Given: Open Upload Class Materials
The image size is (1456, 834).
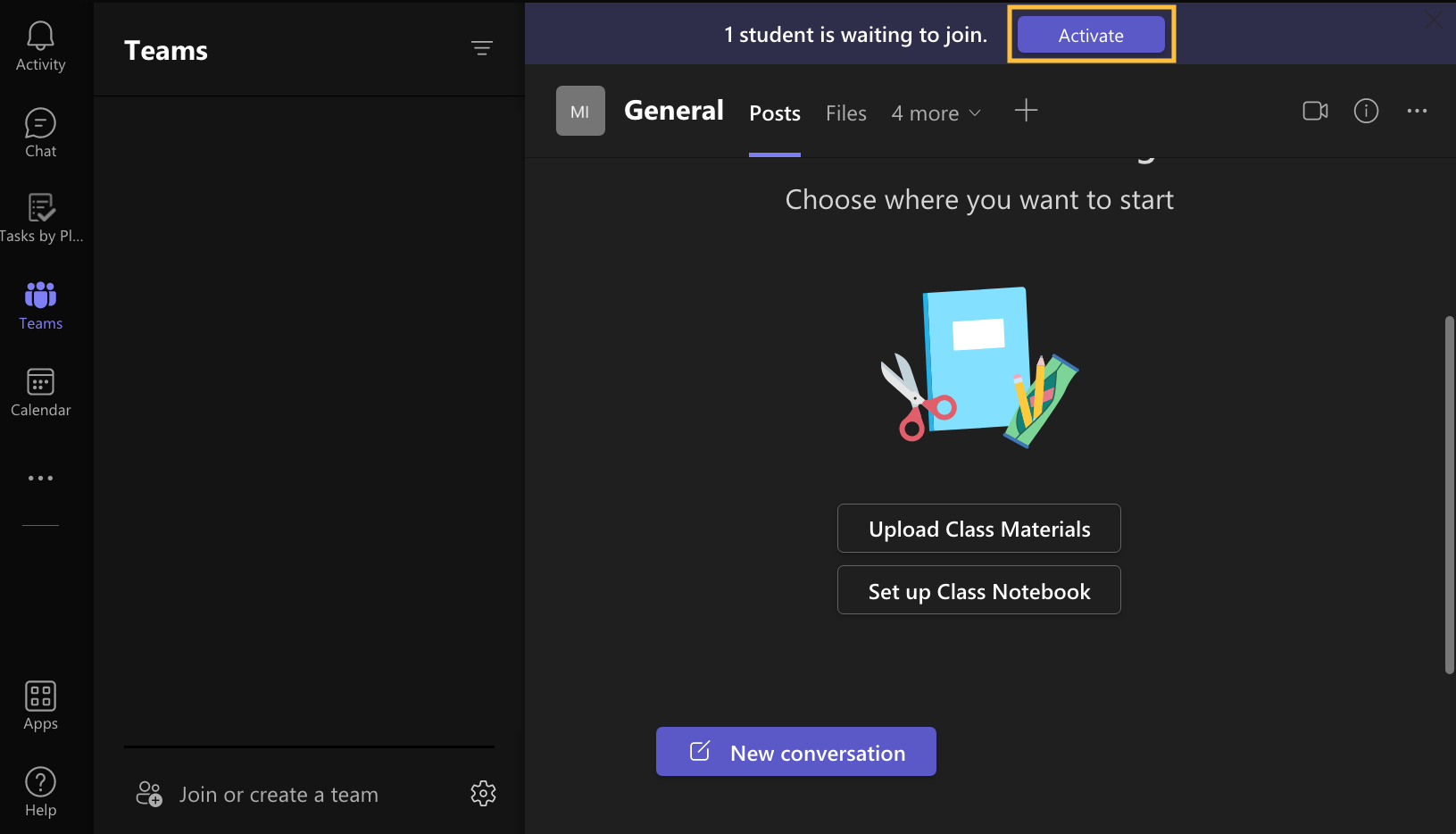Looking at the screenshot, I should click(x=978, y=528).
